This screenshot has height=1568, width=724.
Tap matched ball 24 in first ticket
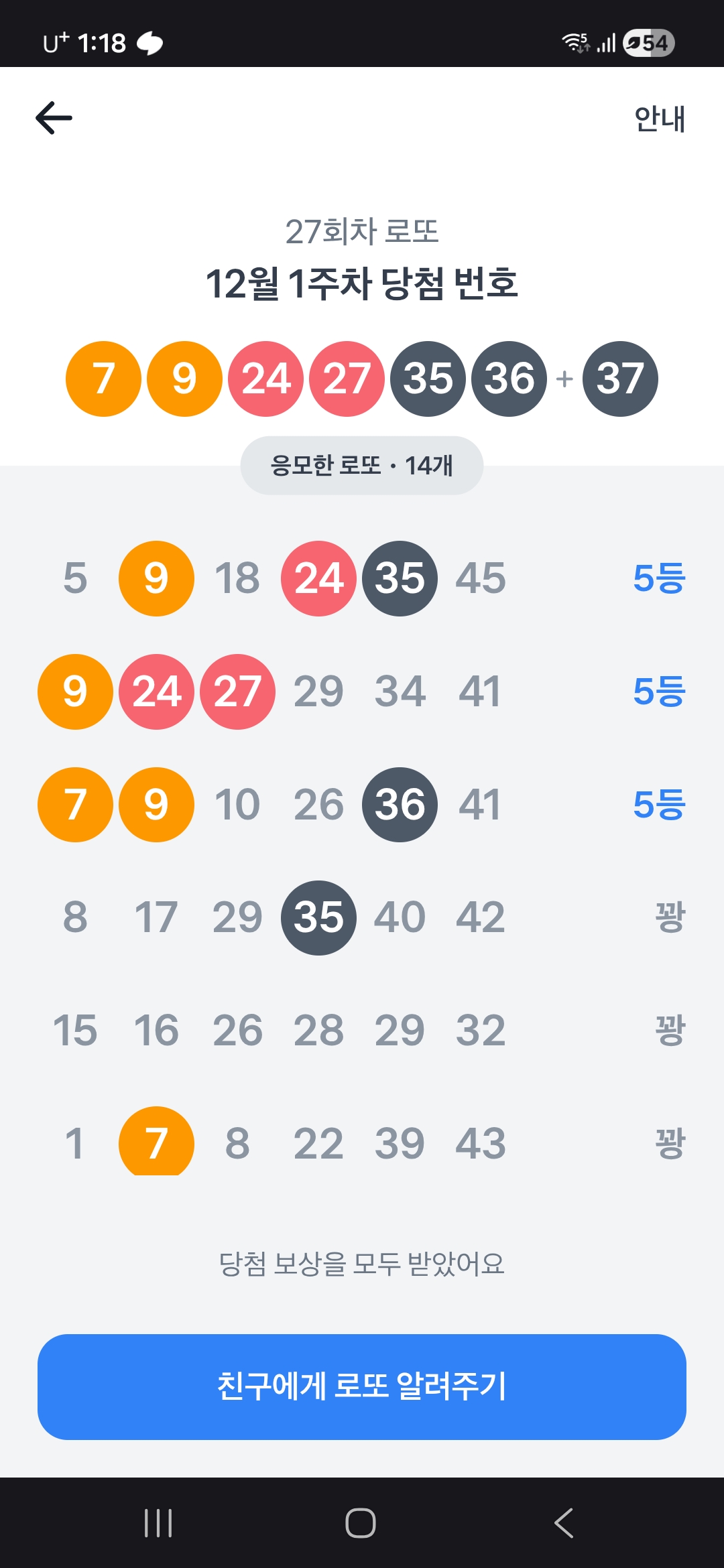point(318,578)
